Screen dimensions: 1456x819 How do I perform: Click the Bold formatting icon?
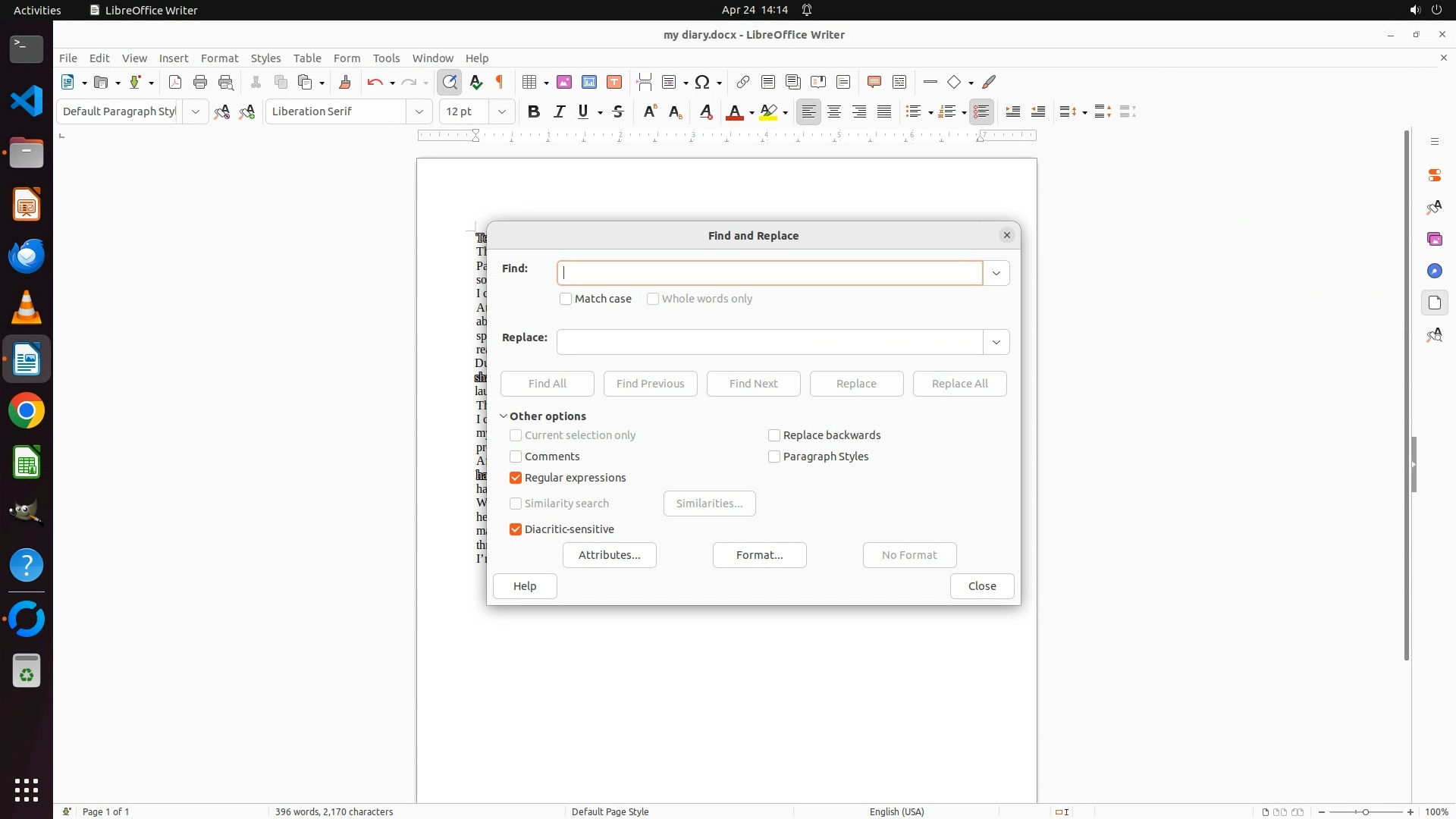[534, 111]
